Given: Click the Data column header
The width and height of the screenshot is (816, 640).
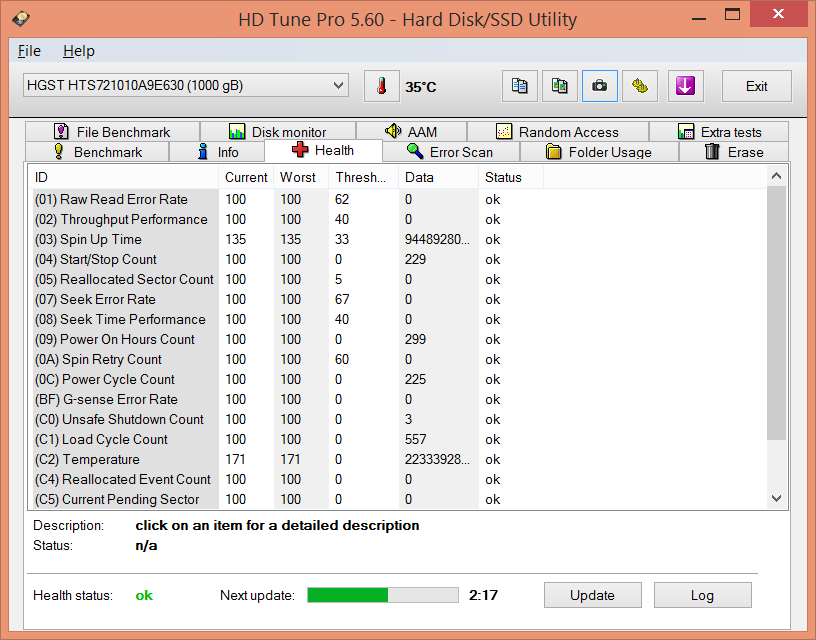Looking at the screenshot, I should (438, 177).
